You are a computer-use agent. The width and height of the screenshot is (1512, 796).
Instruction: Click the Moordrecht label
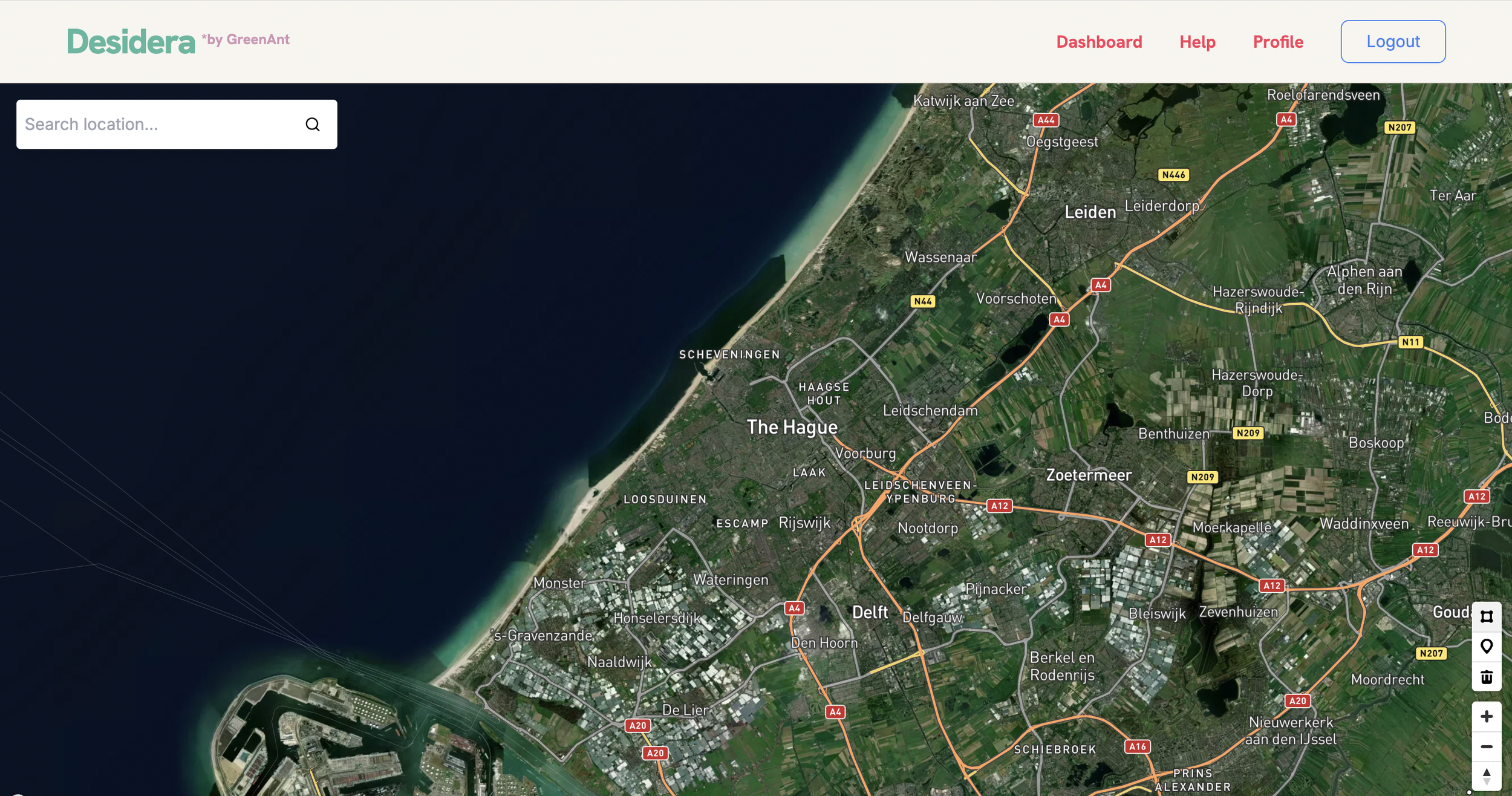1387,680
